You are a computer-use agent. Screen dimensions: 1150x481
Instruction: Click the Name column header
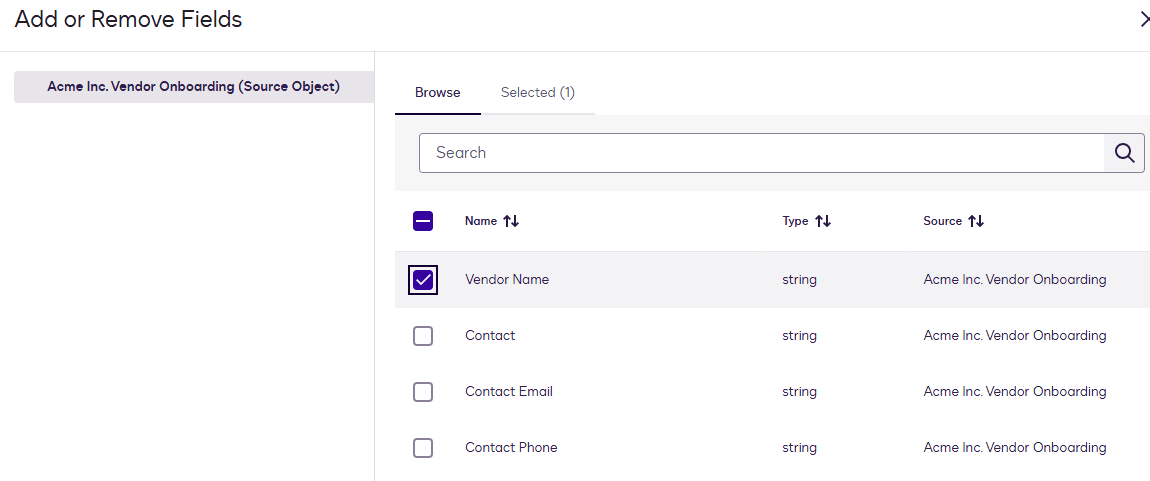[x=481, y=221]
